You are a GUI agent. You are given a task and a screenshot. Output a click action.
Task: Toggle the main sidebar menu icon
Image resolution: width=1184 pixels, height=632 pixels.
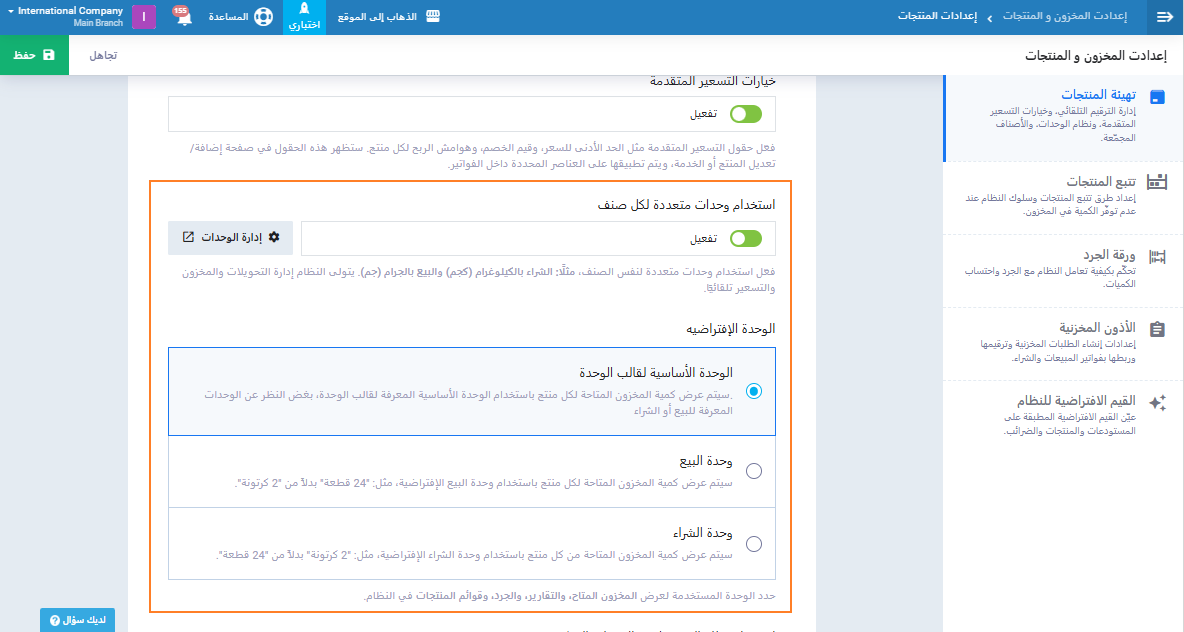coord(1163,17)
